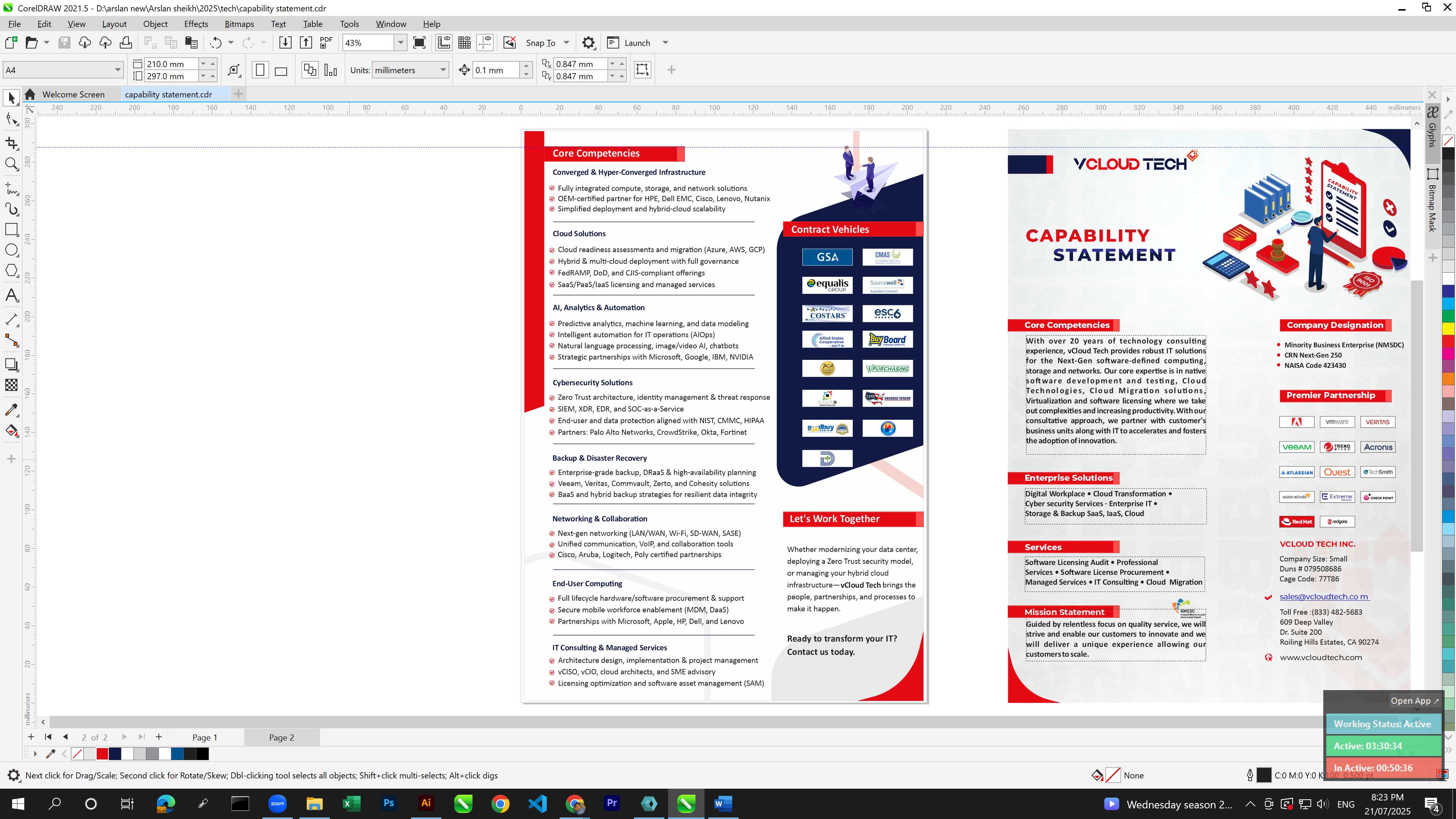Expand the document palette flyout arrow
This screenshot has width=1456, height=819.
point(35,754)
